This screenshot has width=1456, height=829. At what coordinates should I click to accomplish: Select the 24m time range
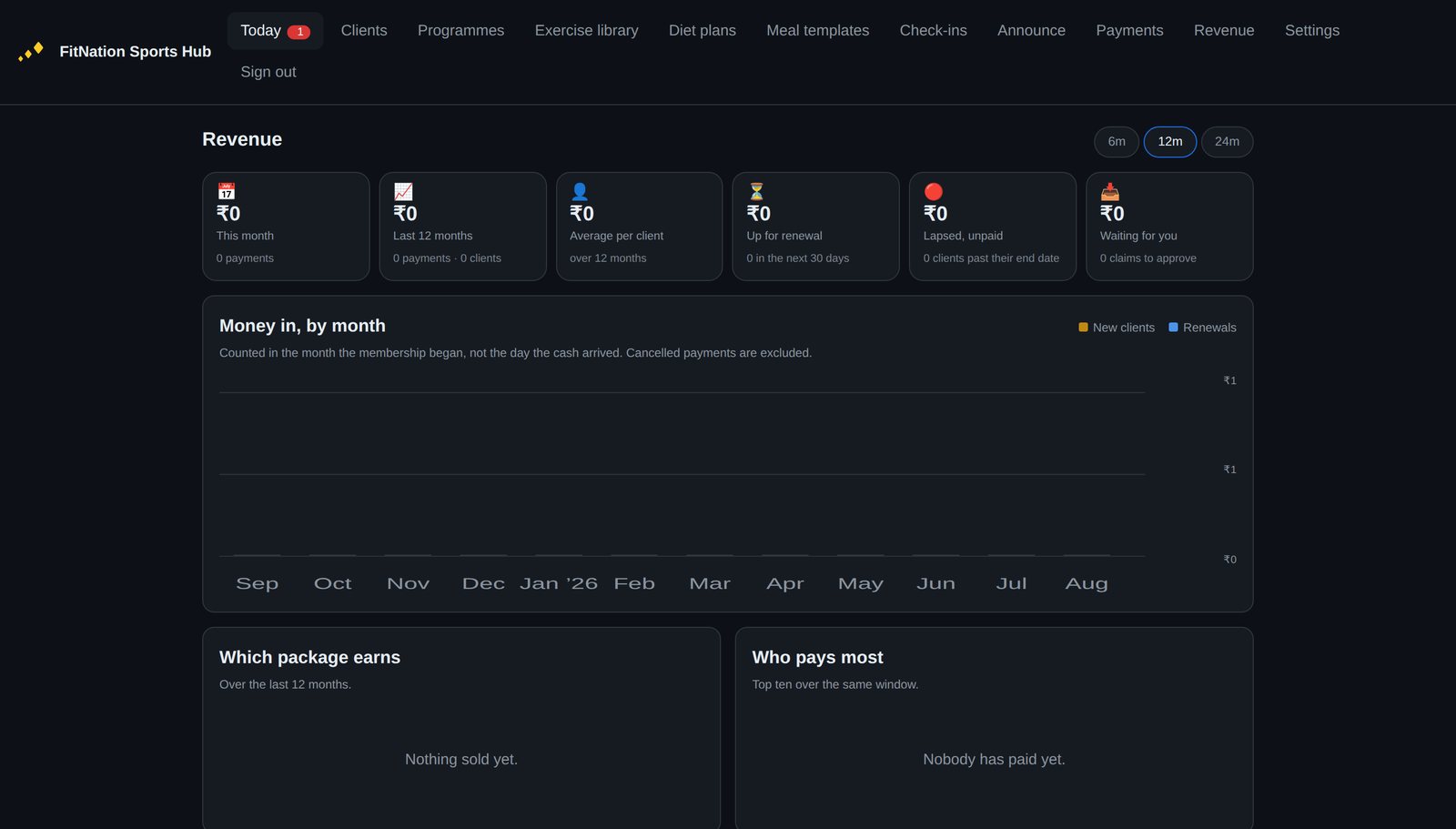[1227, 142]
